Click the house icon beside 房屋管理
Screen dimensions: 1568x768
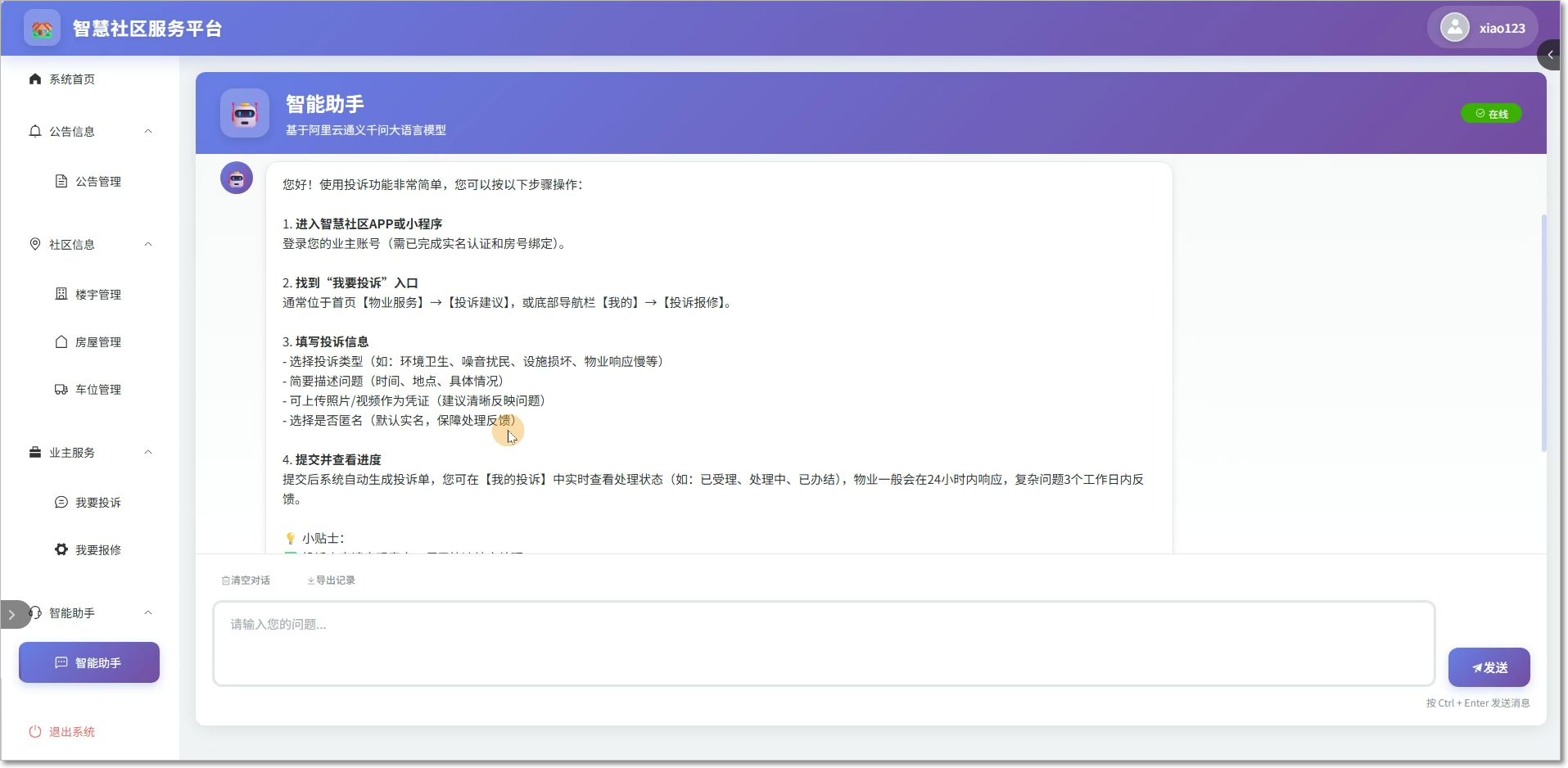coord(61,341)
